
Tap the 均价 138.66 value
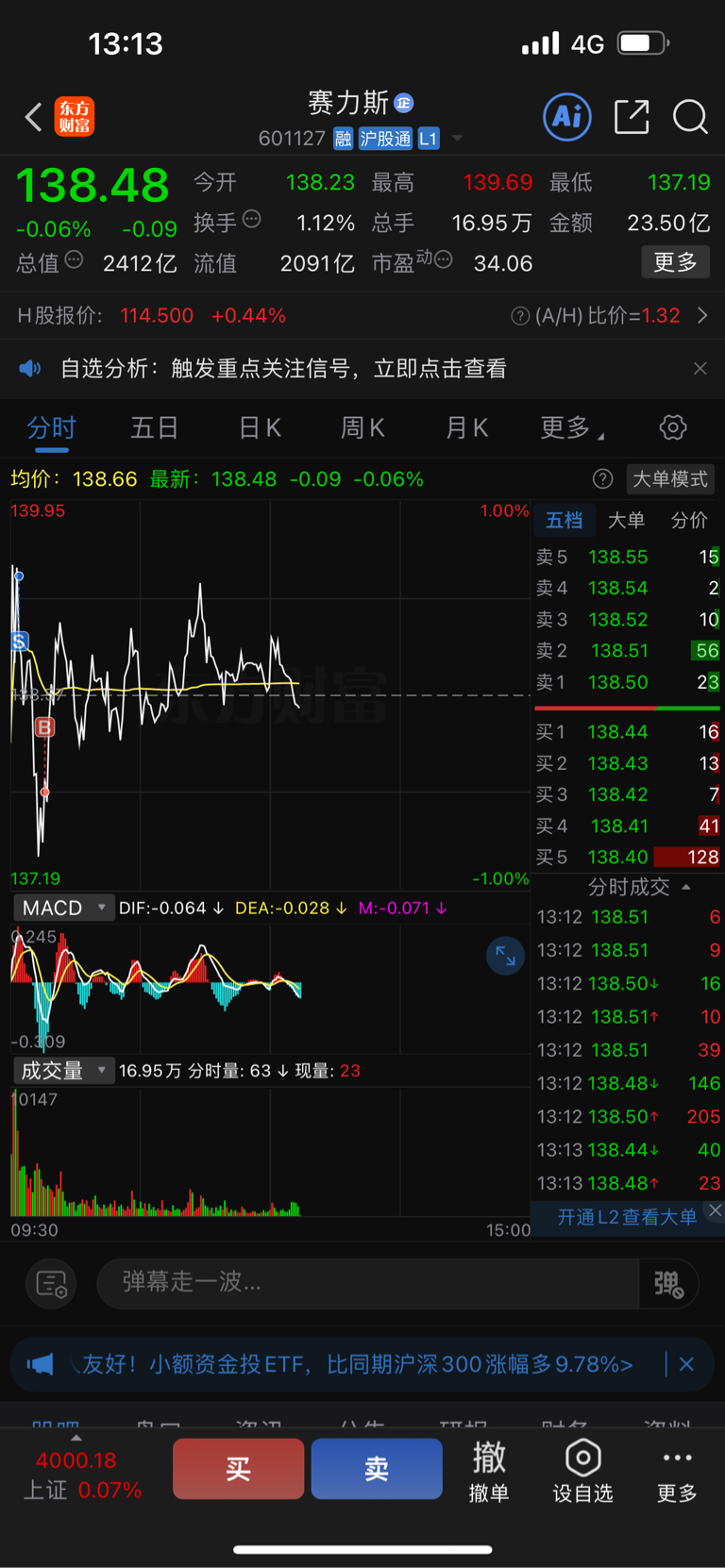pyautogui.click(x=105, y=479)
